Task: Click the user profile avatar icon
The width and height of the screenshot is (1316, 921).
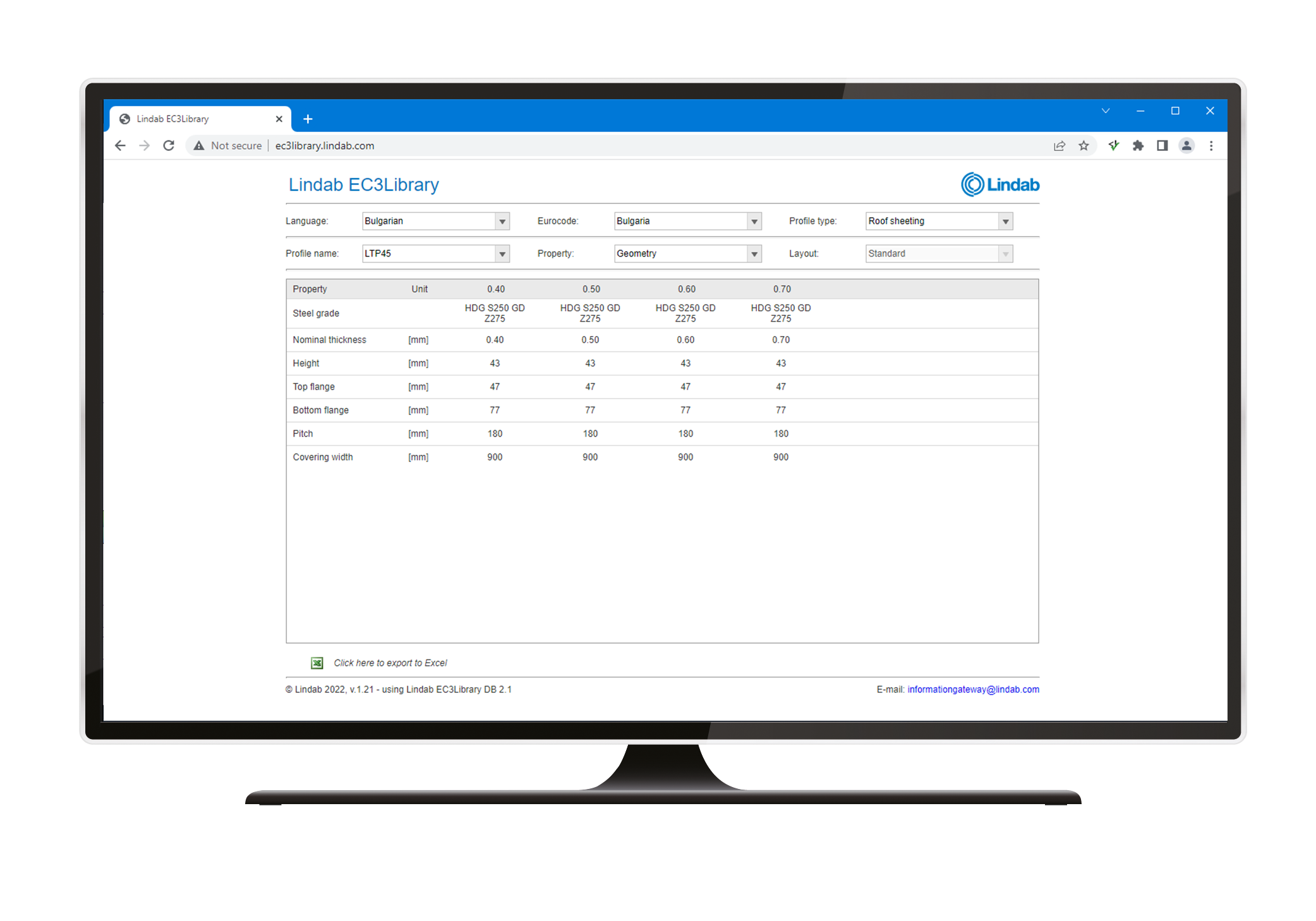Action: pos(1186,146)
